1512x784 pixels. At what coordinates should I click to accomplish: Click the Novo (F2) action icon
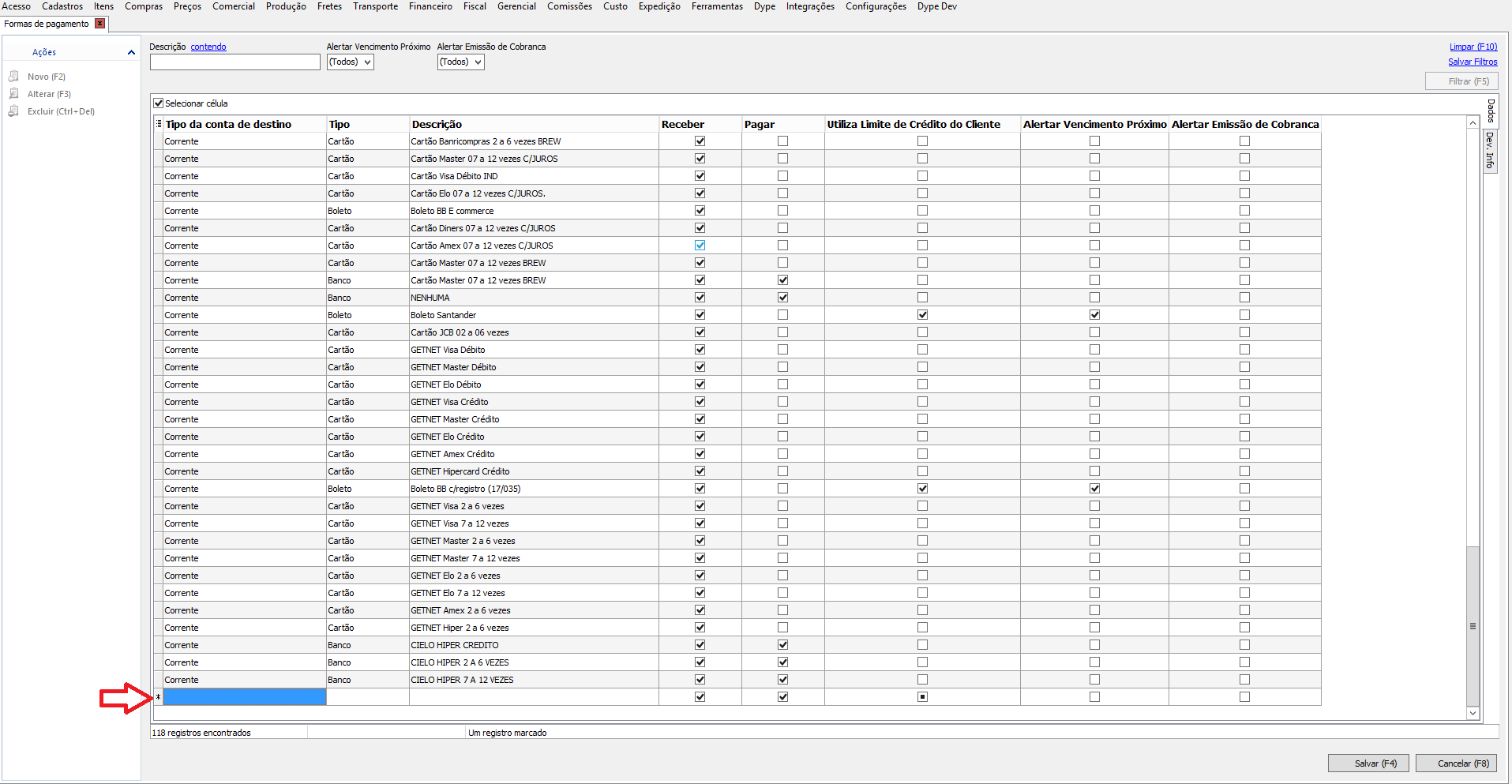13,77
